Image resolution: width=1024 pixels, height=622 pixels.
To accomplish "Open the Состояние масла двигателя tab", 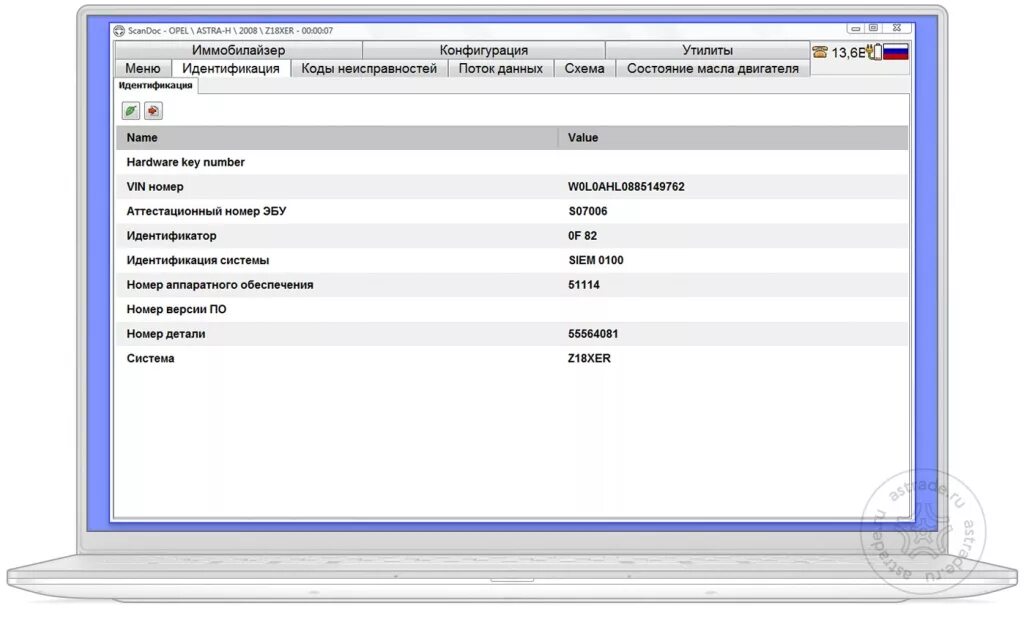I will pos(712,68).
